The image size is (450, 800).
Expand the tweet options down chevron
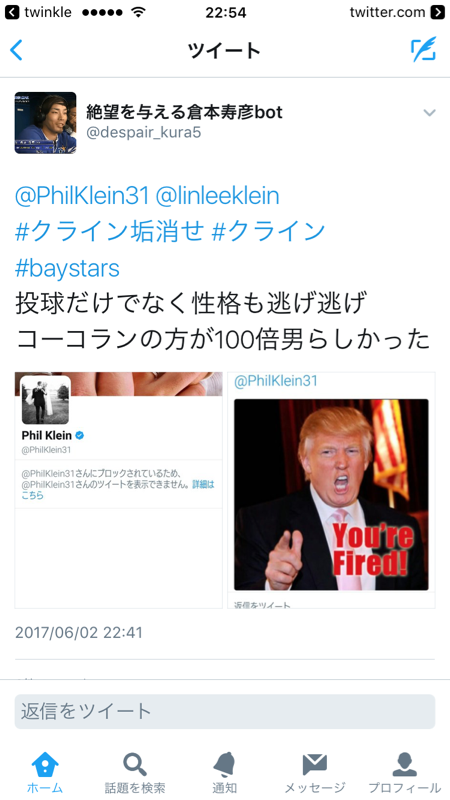tap(430, 113)
